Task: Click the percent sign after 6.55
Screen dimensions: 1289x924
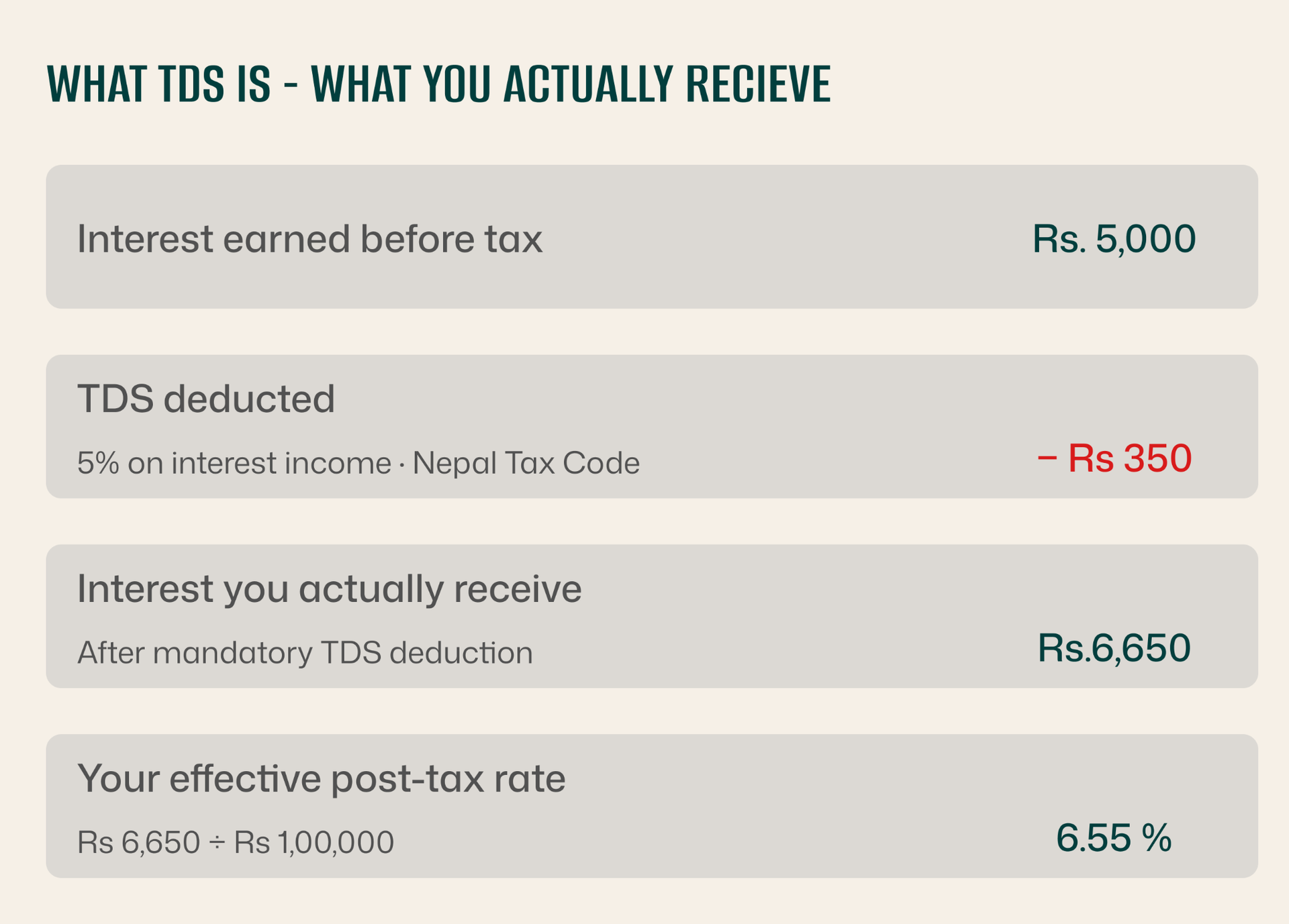Action: (1157, 838)
